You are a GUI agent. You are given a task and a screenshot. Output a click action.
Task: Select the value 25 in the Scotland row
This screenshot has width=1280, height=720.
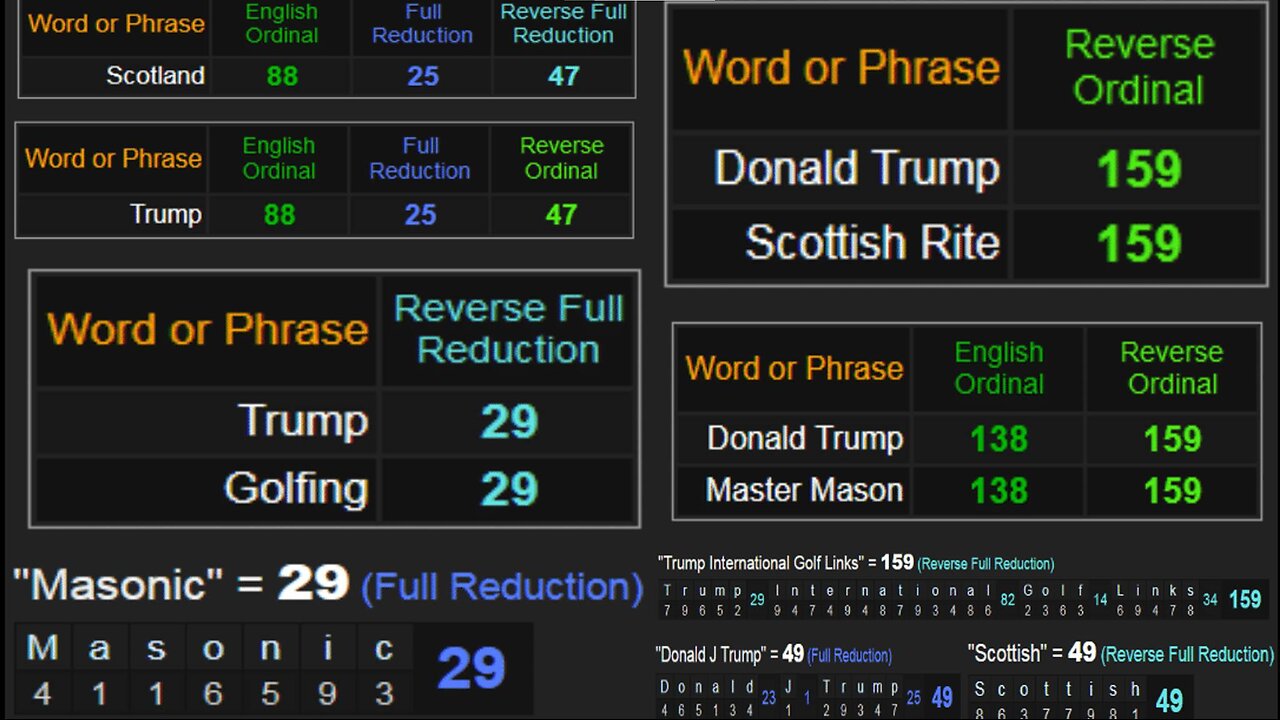tap(423, 76)
